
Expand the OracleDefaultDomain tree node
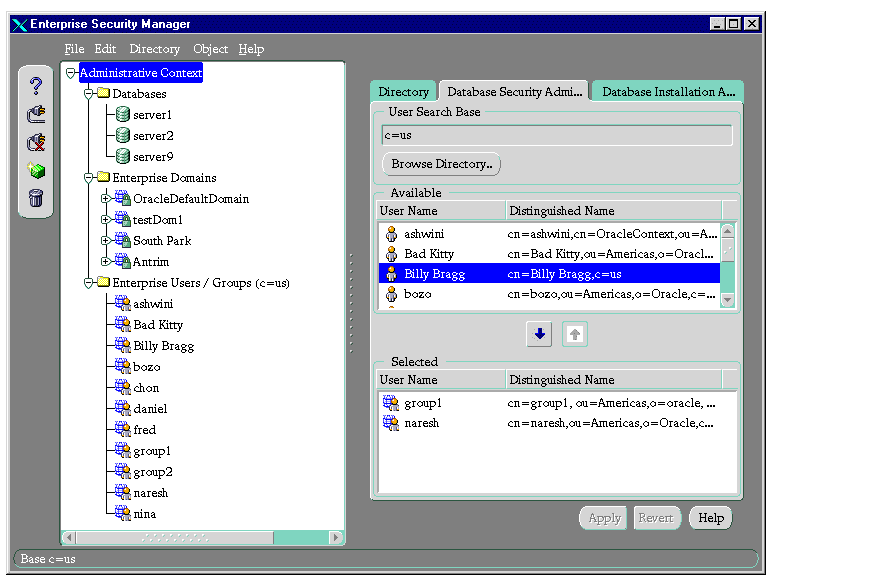tap(105, 199)
